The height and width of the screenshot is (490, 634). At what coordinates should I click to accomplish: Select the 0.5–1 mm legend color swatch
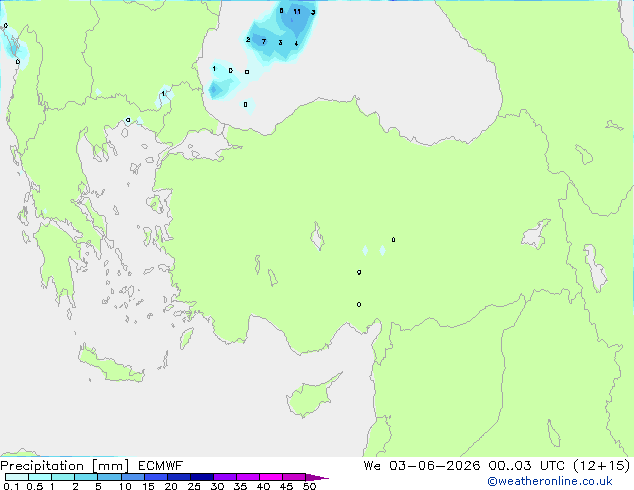tap(40, 477)
